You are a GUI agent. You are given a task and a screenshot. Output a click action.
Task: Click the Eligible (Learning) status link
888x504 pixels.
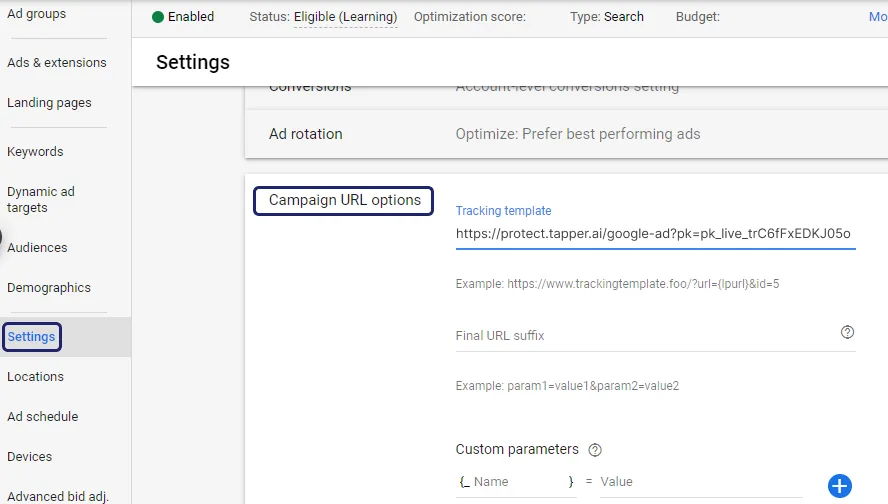pyautogui.click(x=345, y=17)
